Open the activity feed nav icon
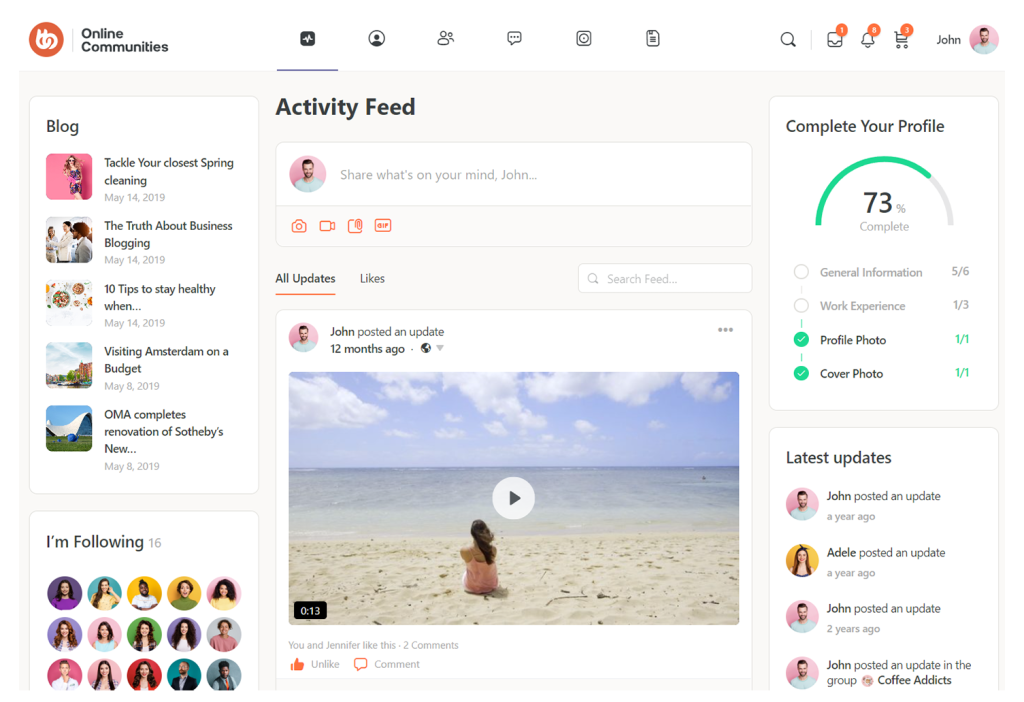The image size is (1024, 702). pos(307,39)
